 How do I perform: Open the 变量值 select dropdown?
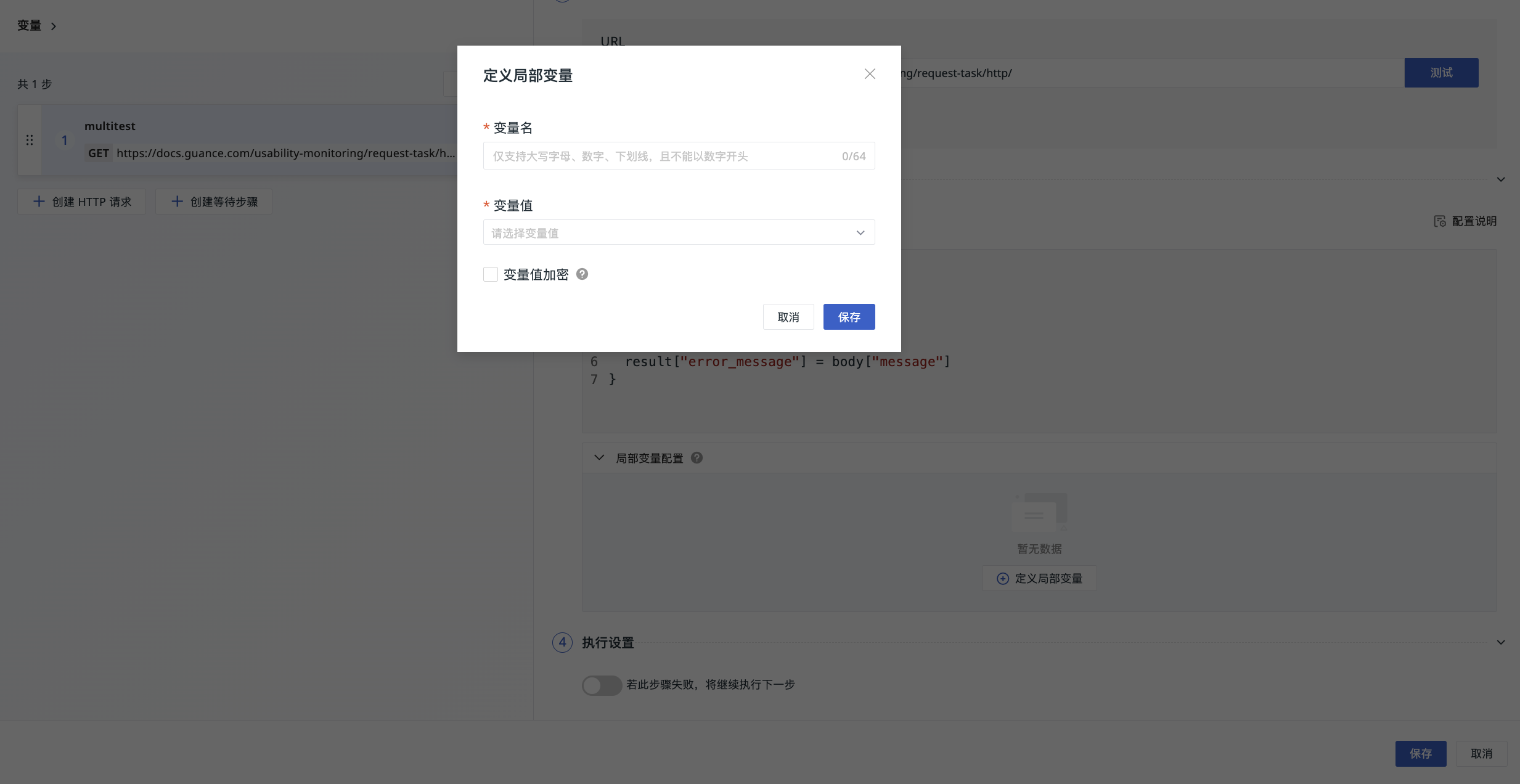coord(678,232)
